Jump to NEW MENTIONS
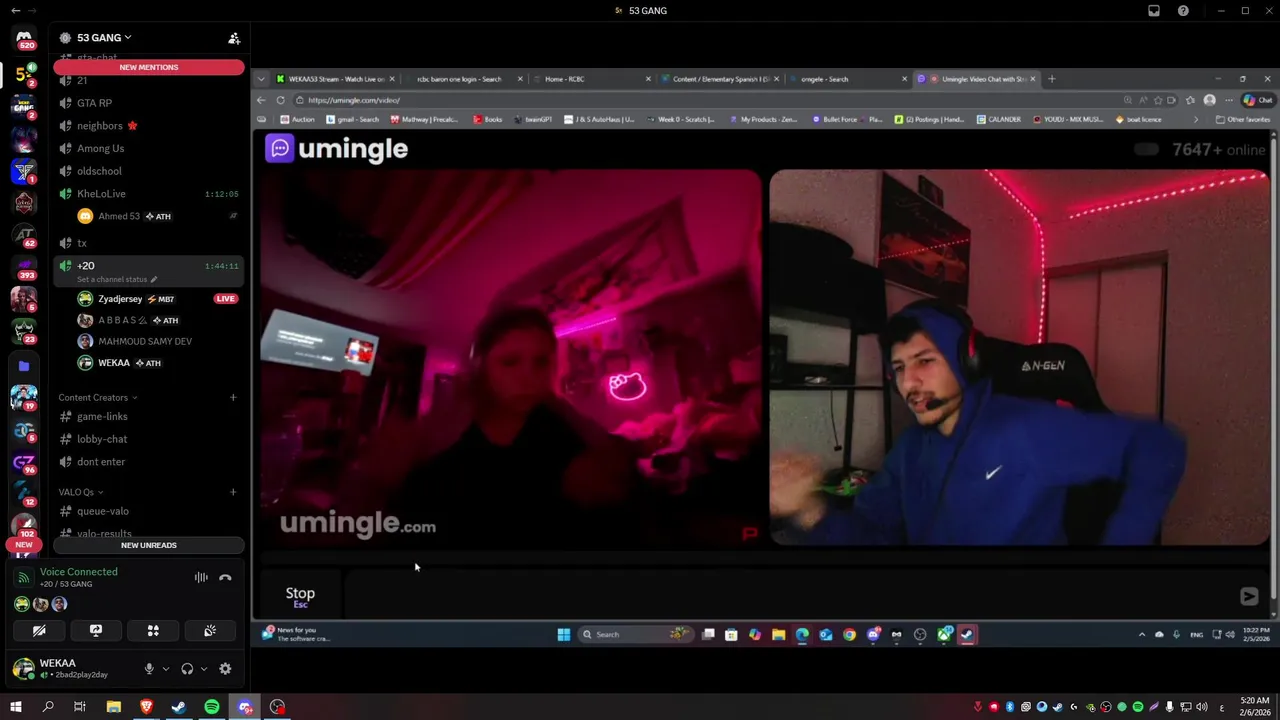 click(149, 67)
